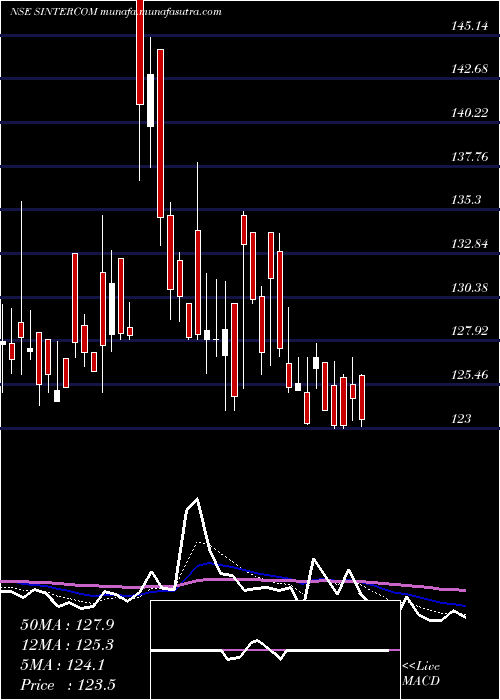
Task: Click the 137.76 price axis label
Action: pyautogui.click(x=470, y=157)
